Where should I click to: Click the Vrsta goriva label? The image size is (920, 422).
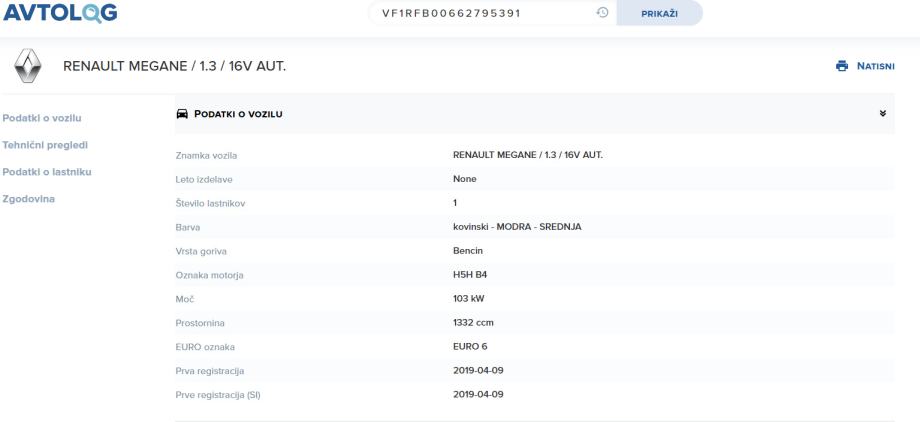pyautogui.click(x=201, y=251)
